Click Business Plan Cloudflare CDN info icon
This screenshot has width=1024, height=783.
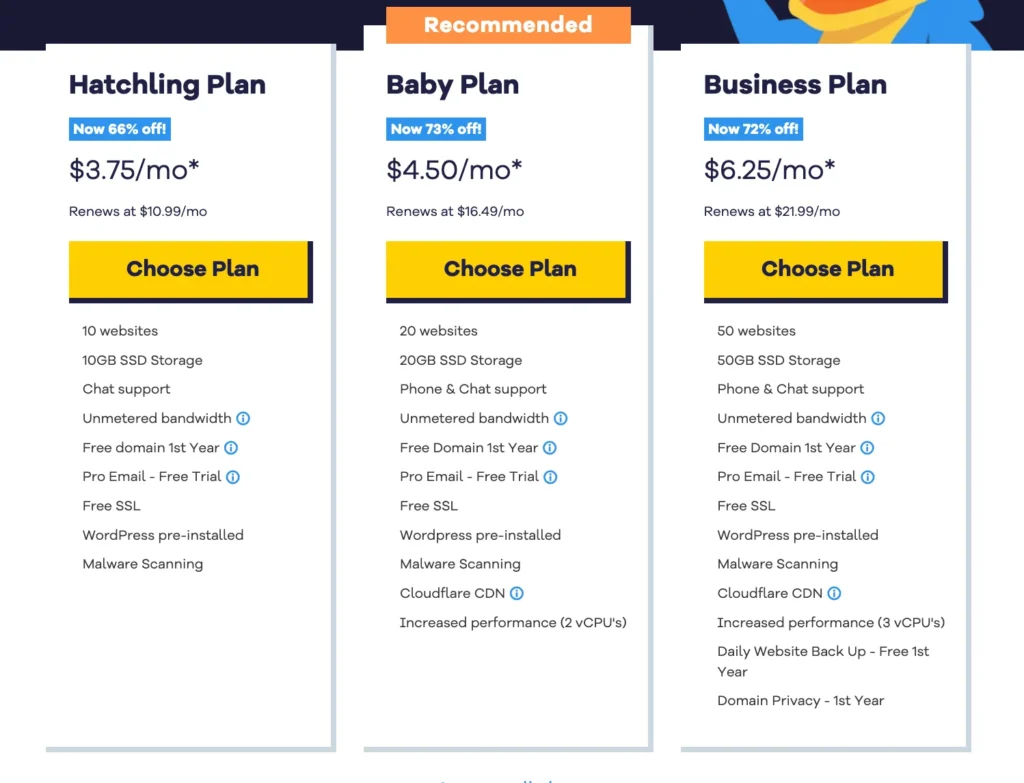(834, 594)
